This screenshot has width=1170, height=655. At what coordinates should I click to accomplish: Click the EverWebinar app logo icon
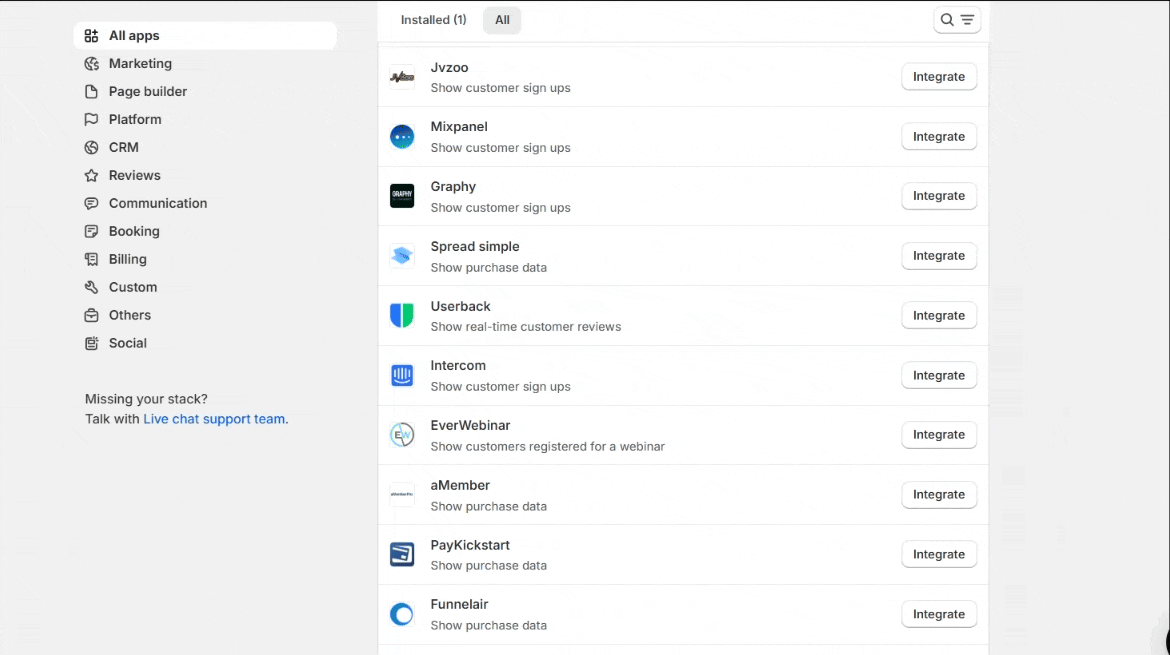pyautogui.click(x=402, y=435)
